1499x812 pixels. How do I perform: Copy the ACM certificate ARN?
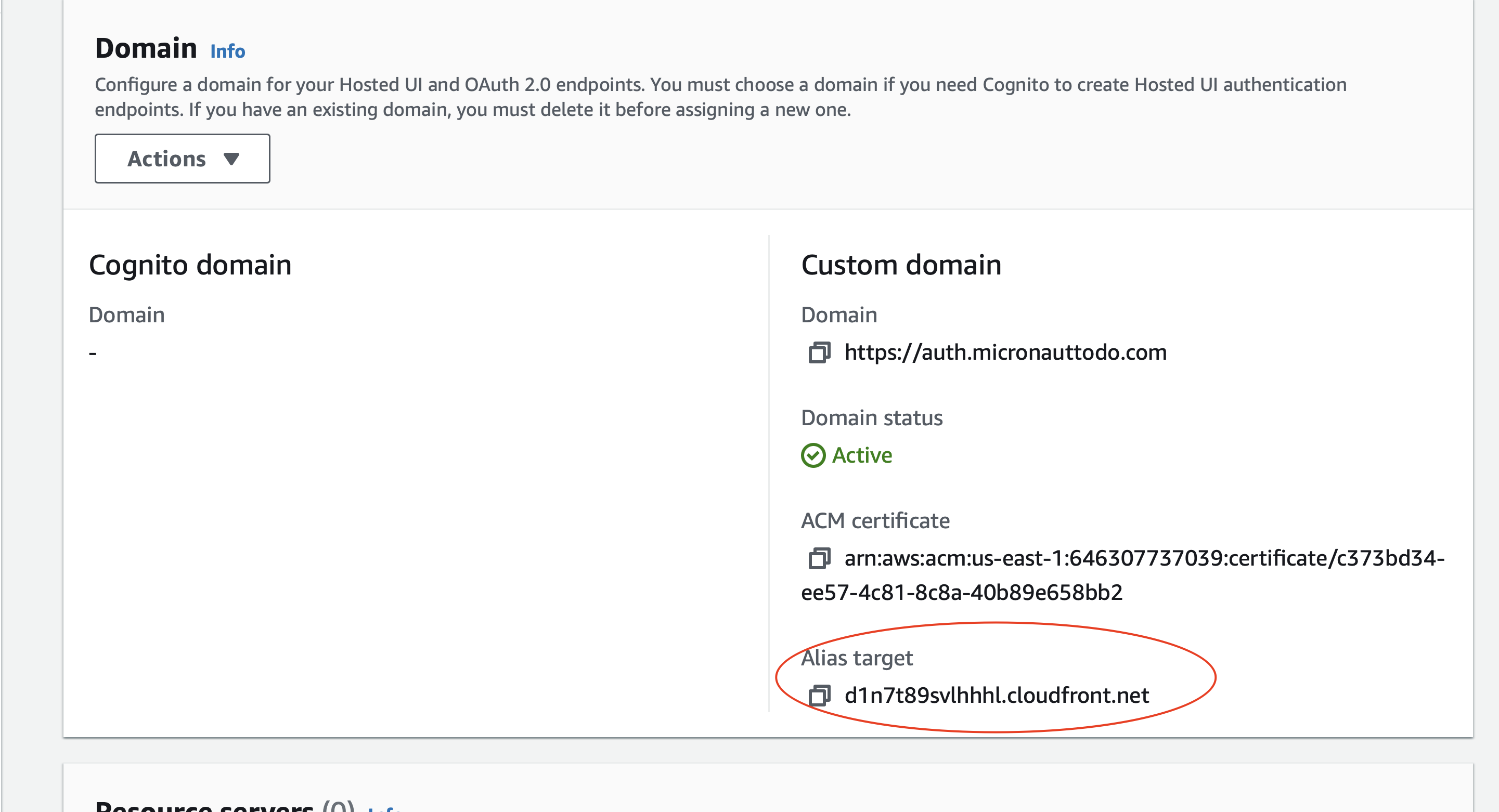click(819, 558)
